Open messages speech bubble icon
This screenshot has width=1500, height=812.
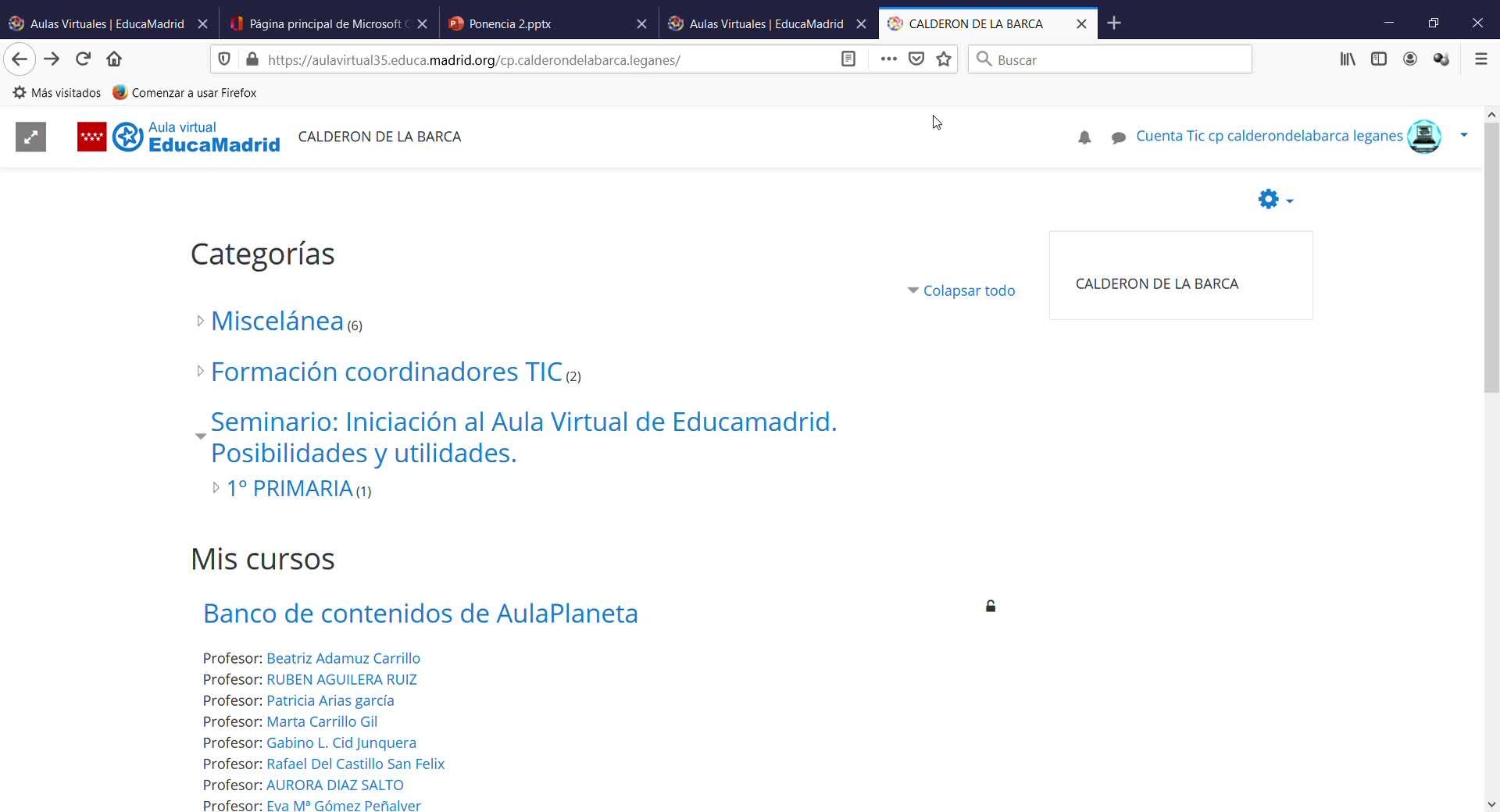1119,137
